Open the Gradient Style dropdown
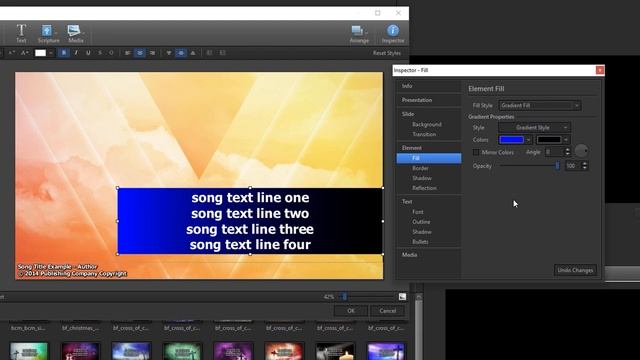The width and height of the screenshot is (640, 360). (x=534, y=128)
